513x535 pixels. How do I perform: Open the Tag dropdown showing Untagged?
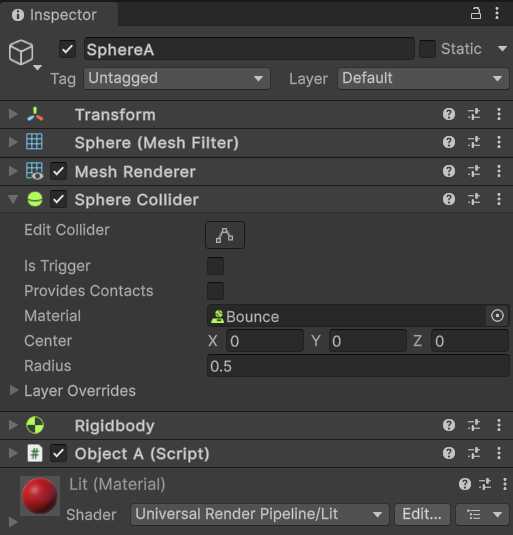pyautogui.click(x=177, y=78)
